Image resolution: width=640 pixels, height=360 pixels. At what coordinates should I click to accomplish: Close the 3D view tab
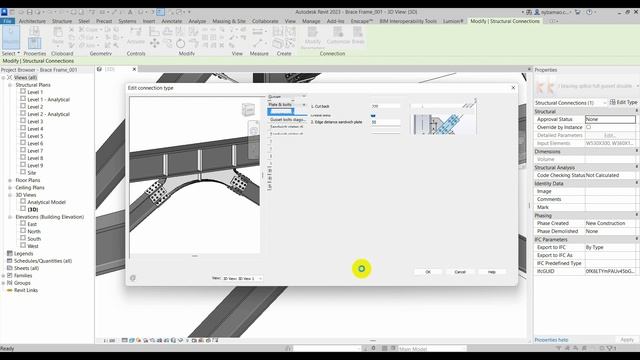[x=134, y=69]
